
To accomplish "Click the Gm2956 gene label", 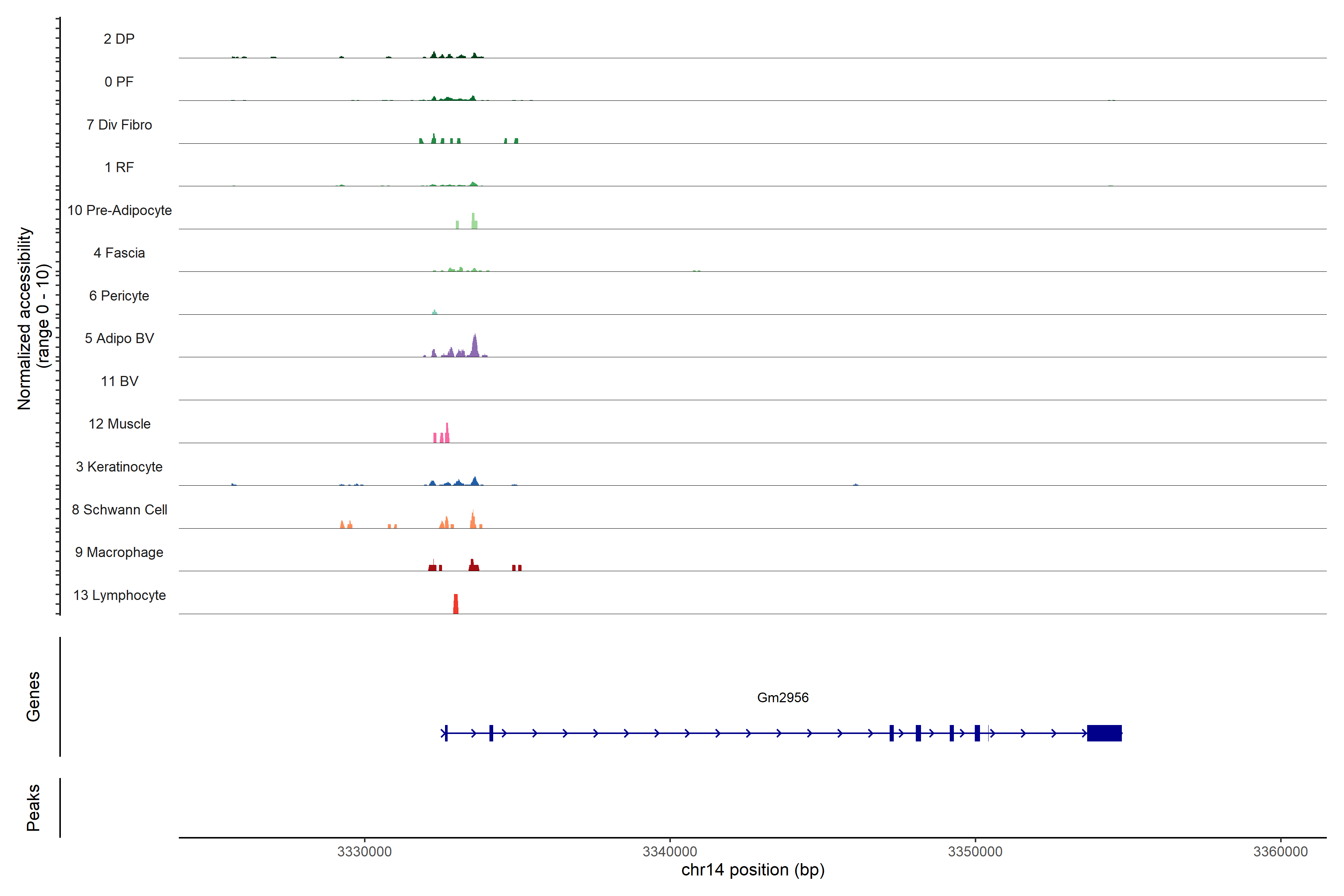I will pos(782,697).
